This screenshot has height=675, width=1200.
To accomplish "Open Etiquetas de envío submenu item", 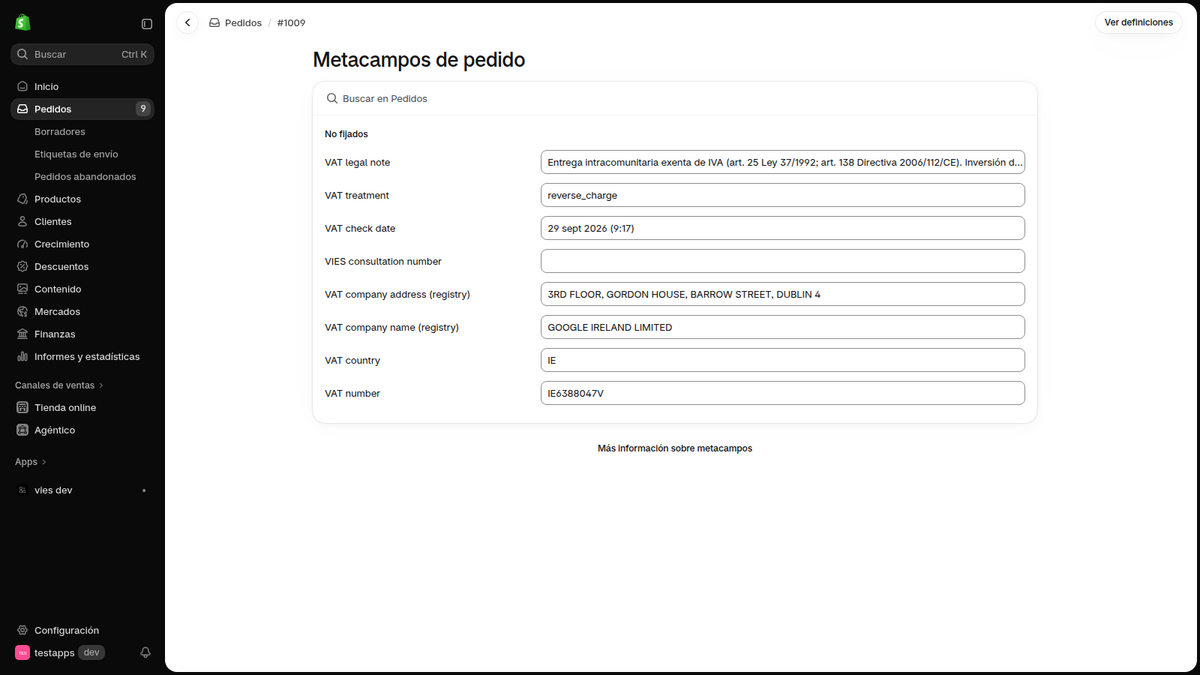I will point(76,154).
